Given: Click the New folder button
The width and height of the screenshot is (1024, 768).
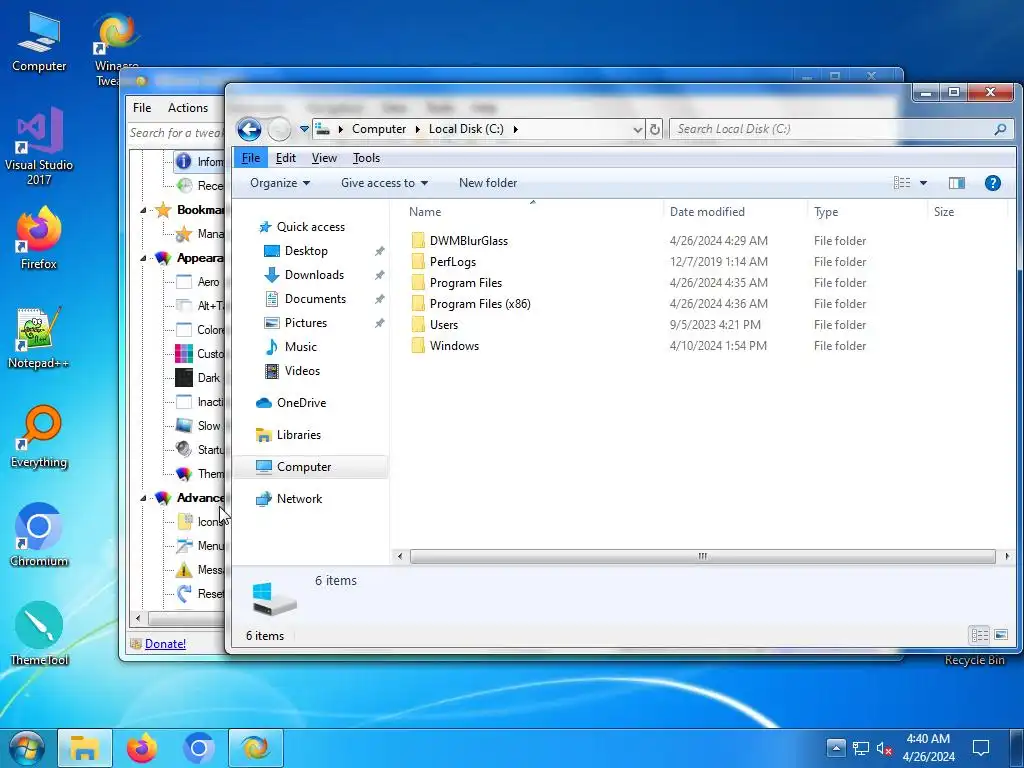Looking at the screenshot, I should 488,184.
